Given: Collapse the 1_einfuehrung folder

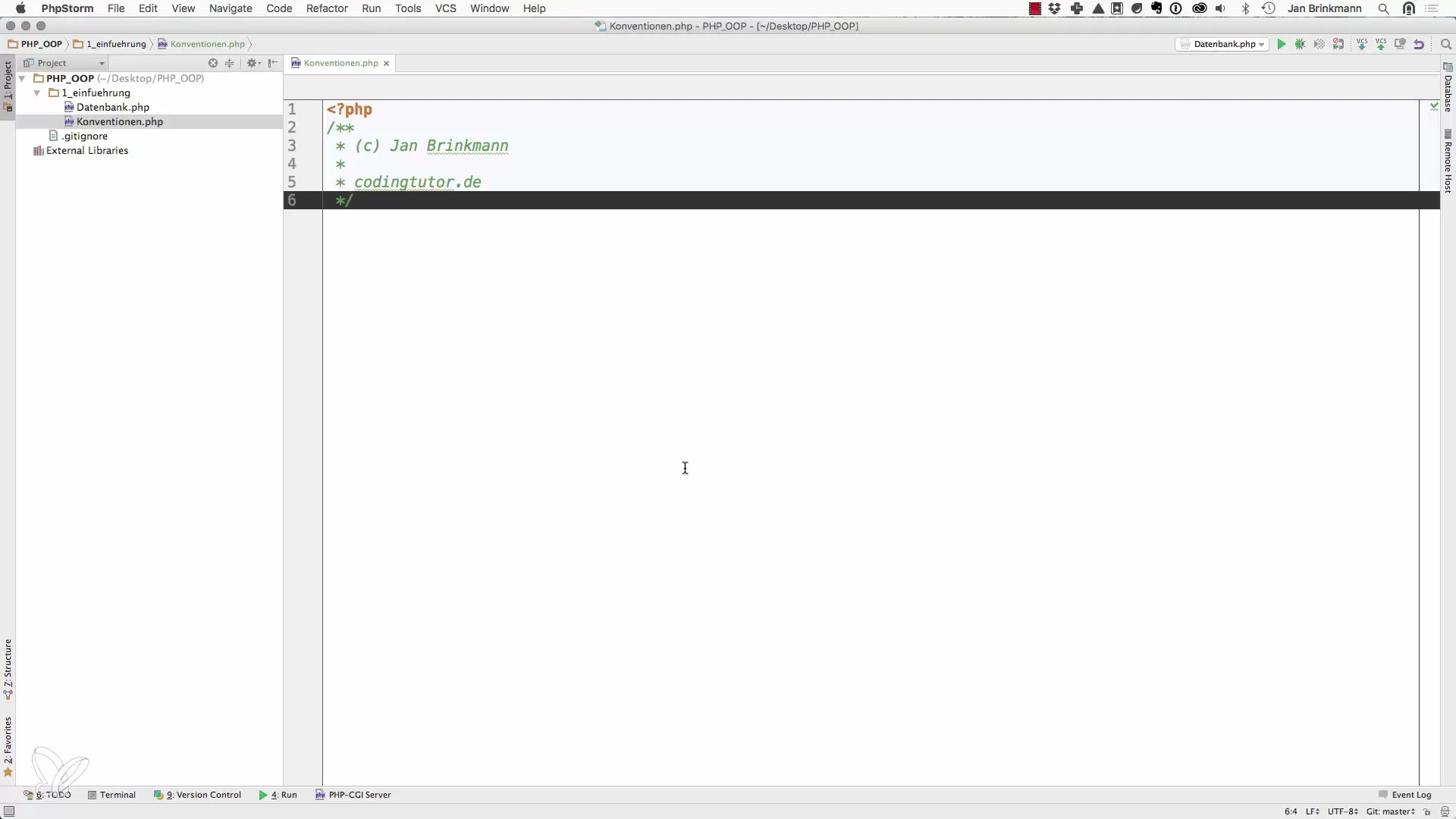Looking at the screenshot, I should point(36,93).
